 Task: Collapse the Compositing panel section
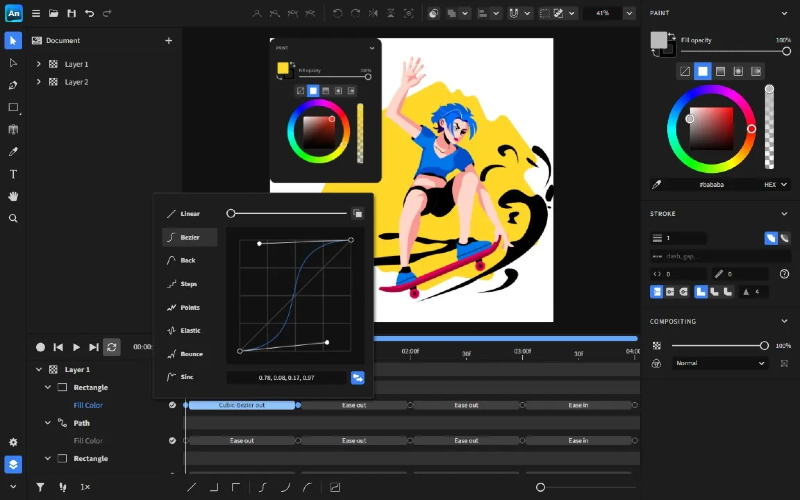coord(784,321)
